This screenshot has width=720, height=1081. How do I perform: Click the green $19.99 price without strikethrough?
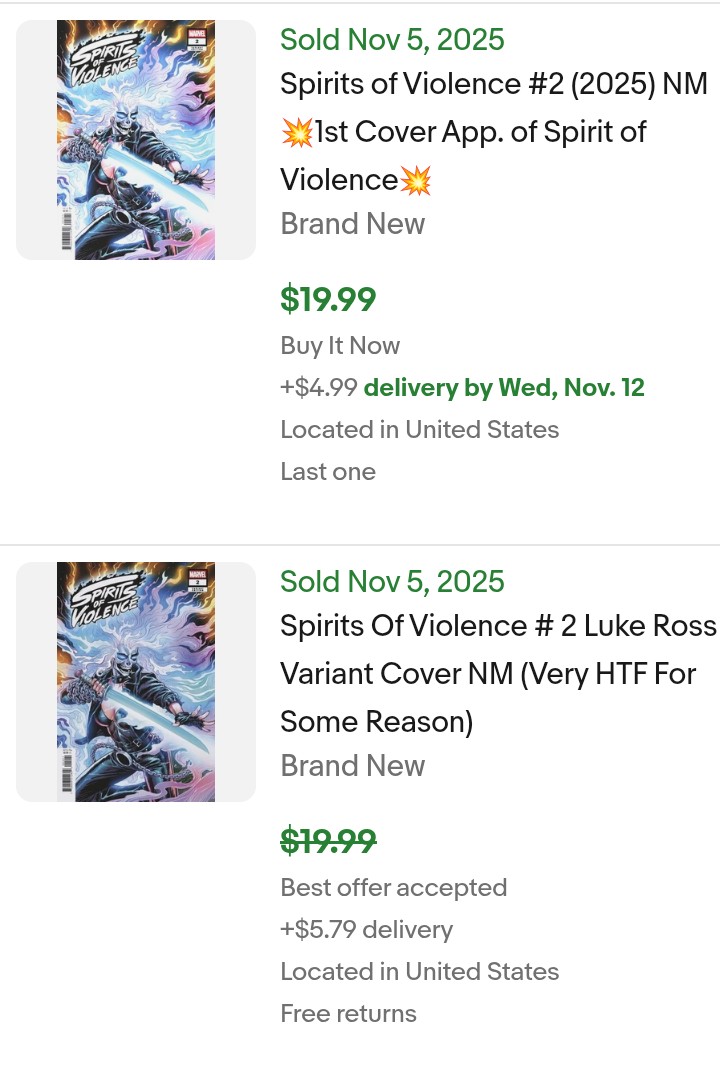click(x=328, y=299)
